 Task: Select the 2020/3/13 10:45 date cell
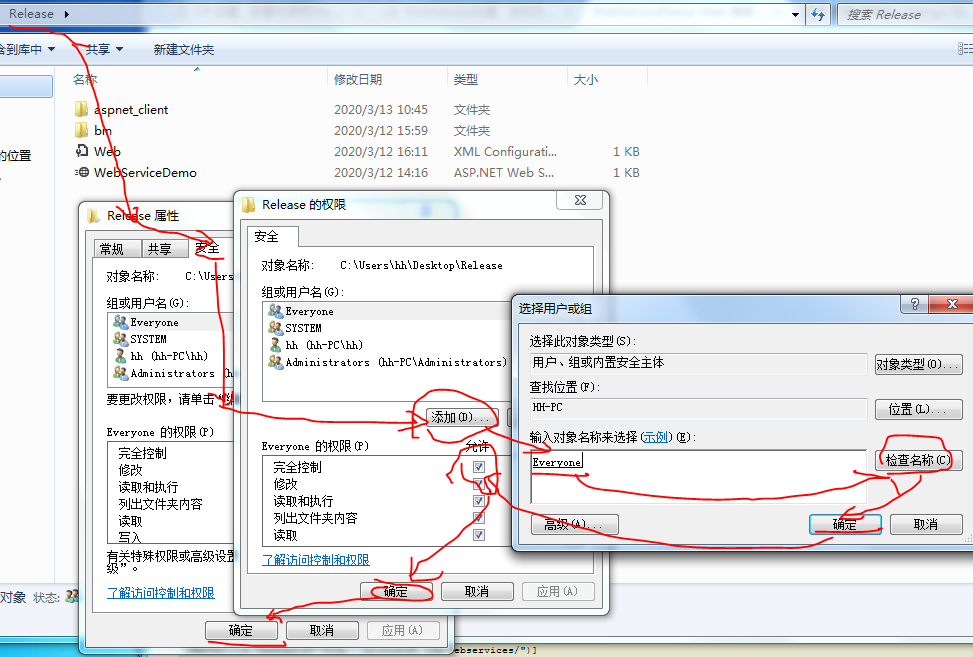381,110
